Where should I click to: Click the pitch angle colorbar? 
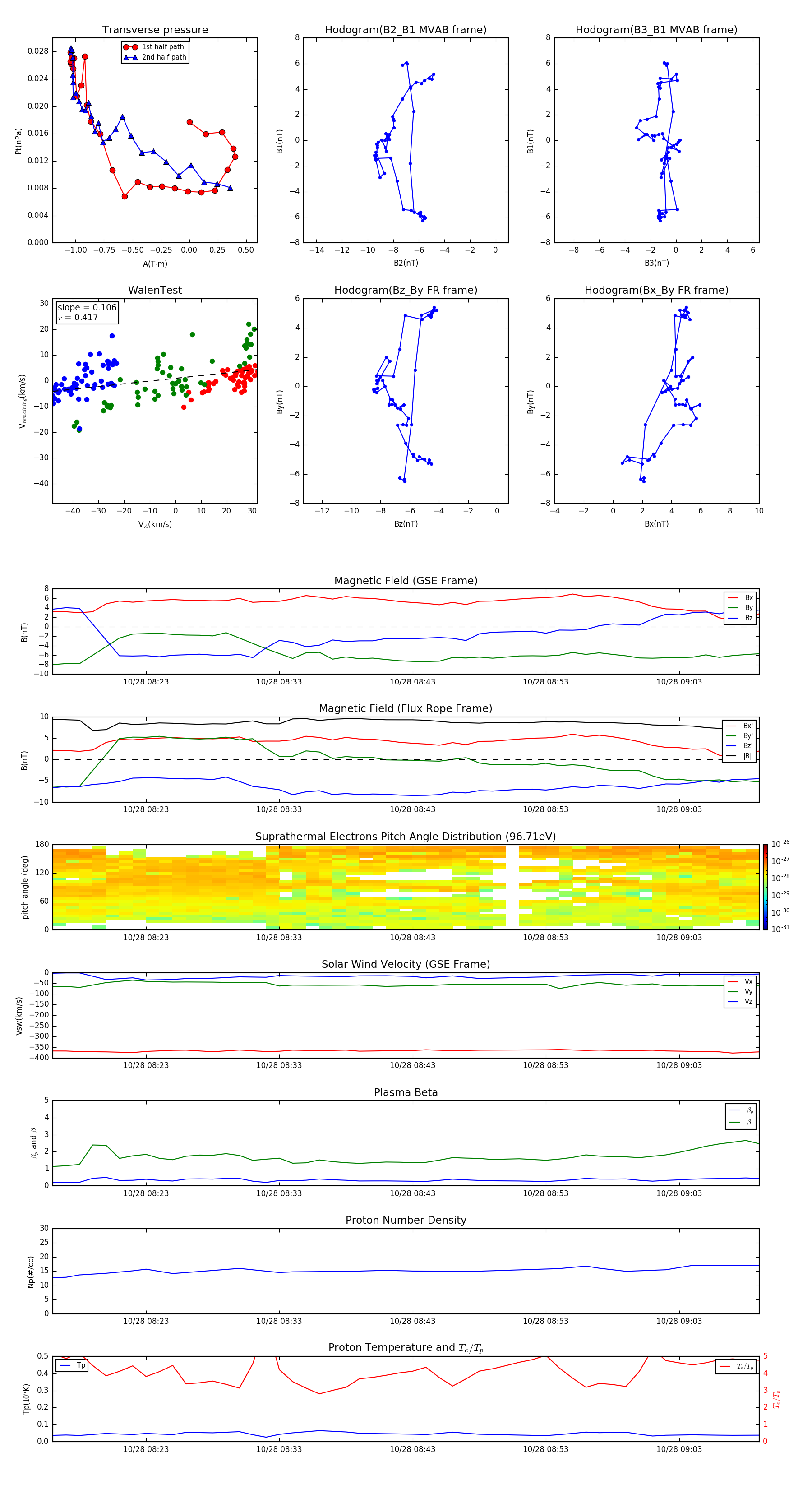click(x=765, y=887)
